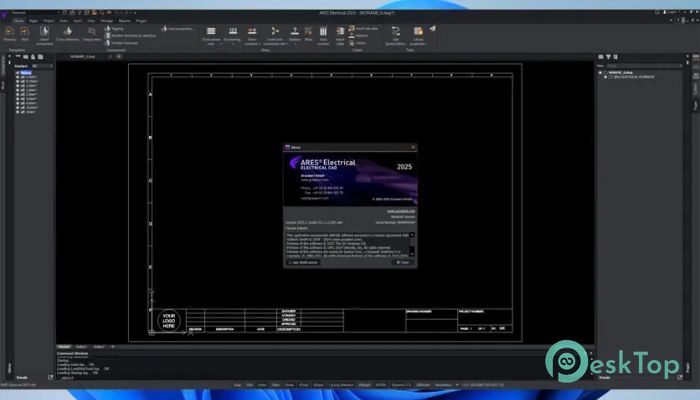Toggle Cycling Selection in status bar
The height and width of the screenshot is (400, 700).
coord(341,385)
